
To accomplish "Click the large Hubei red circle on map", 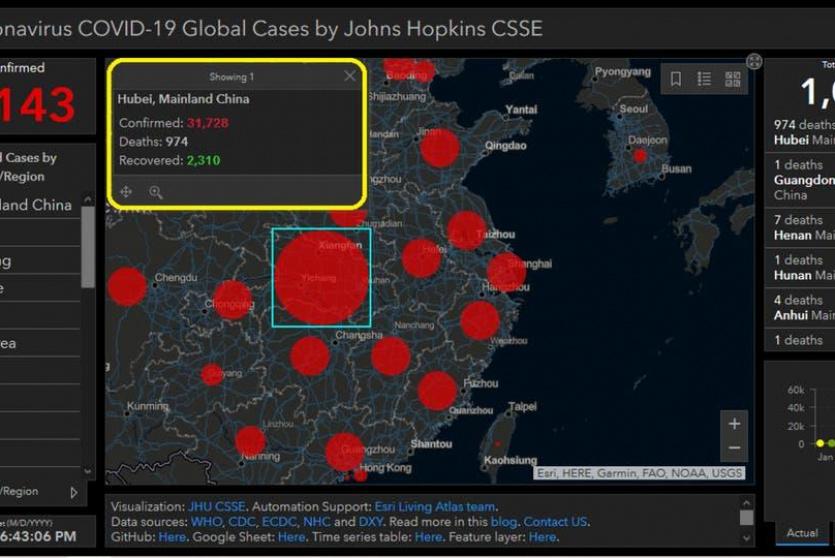I will (x=321, y=279).
